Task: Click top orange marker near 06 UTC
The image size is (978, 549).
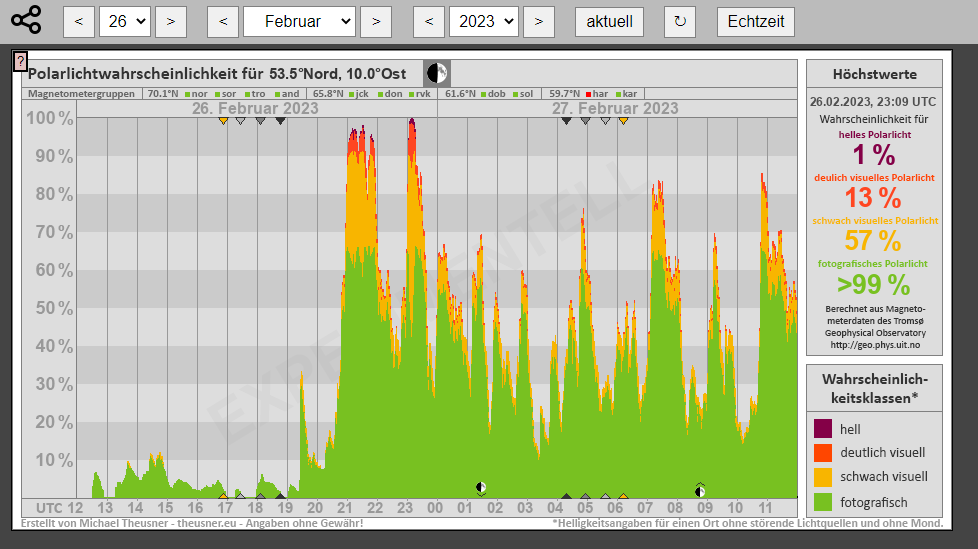Action: click(x=623, y=121)
